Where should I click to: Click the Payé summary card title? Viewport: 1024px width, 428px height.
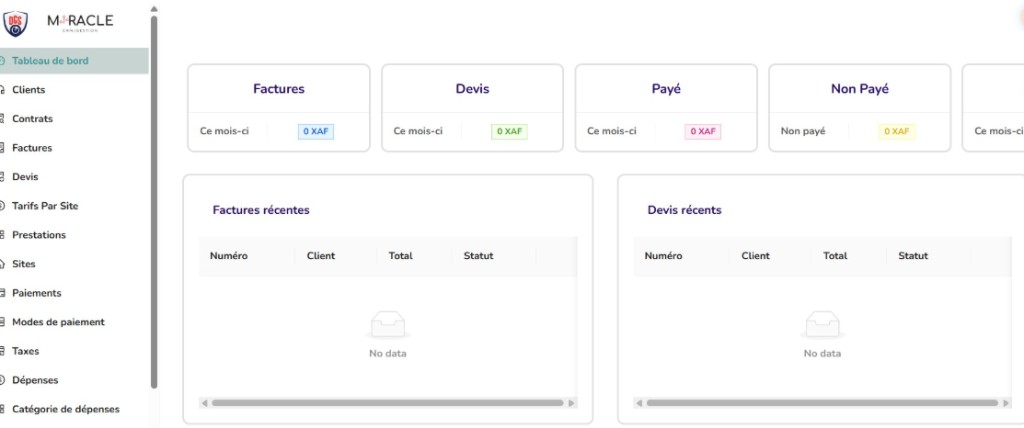point(666,89)
